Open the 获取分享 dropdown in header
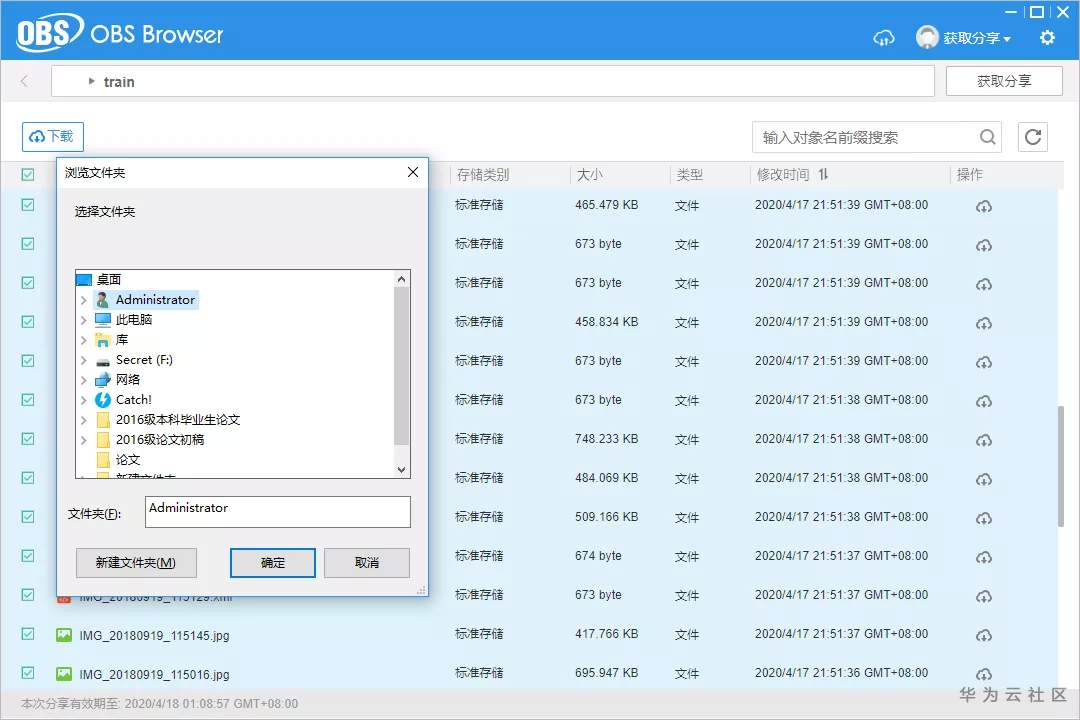1080x720 pixels. pos(977,38)
